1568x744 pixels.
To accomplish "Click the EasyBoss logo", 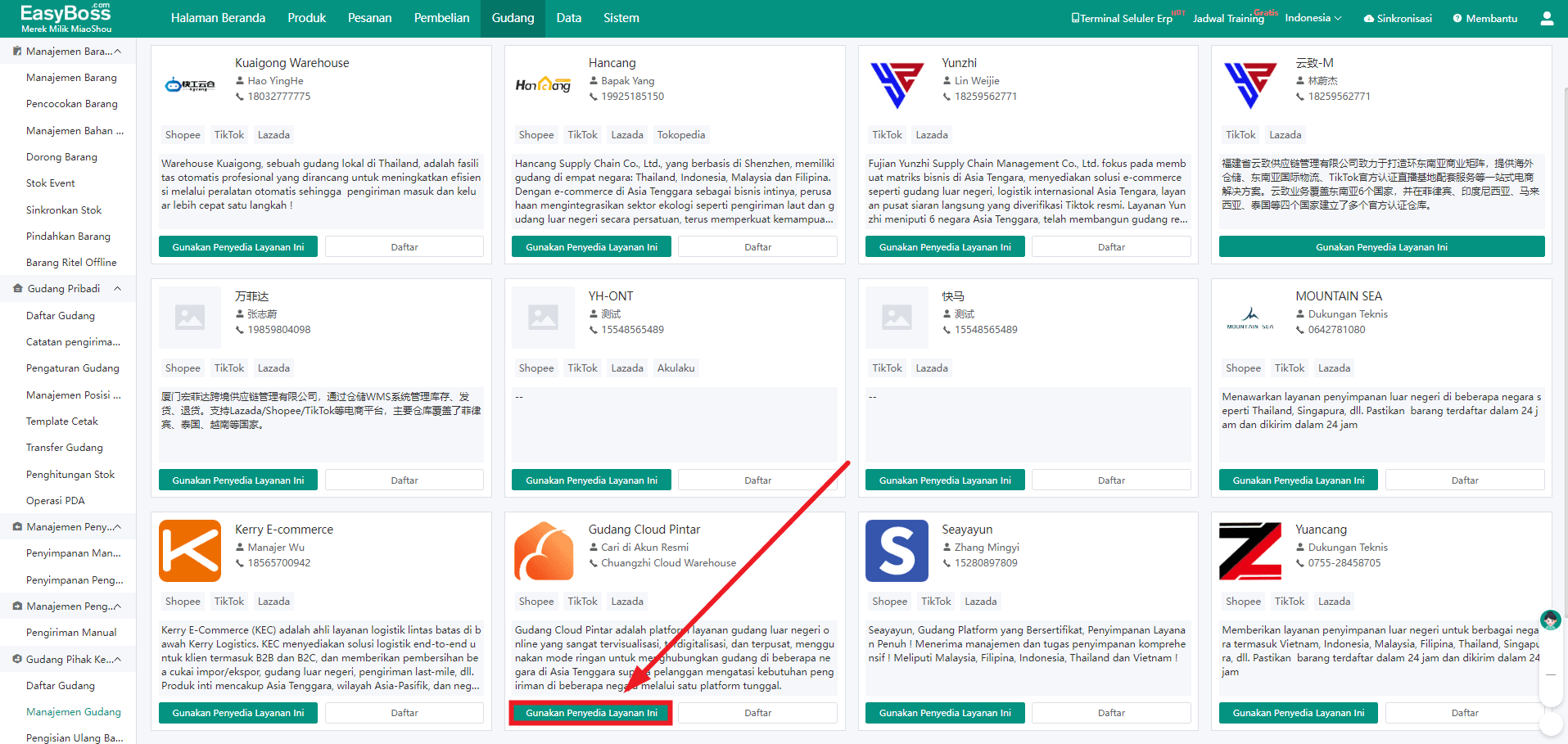I will [66, 18].
